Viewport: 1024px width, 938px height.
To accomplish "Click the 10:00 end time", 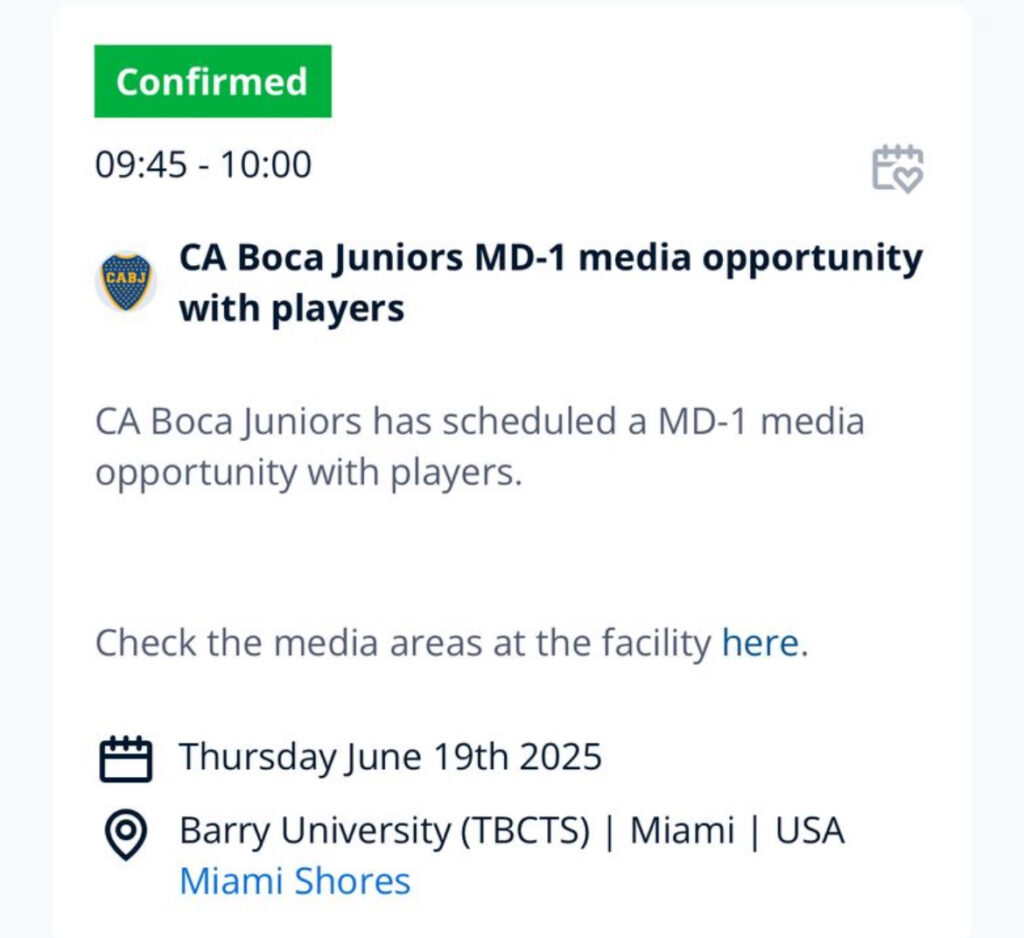I will (266, 164).
